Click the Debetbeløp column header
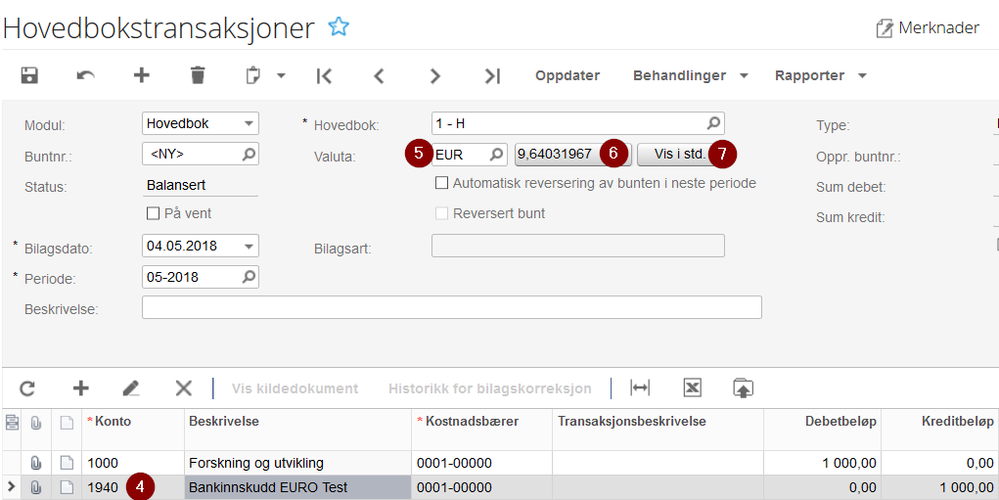Viewport: 999px width, 500px height. [x=823, y=430]
